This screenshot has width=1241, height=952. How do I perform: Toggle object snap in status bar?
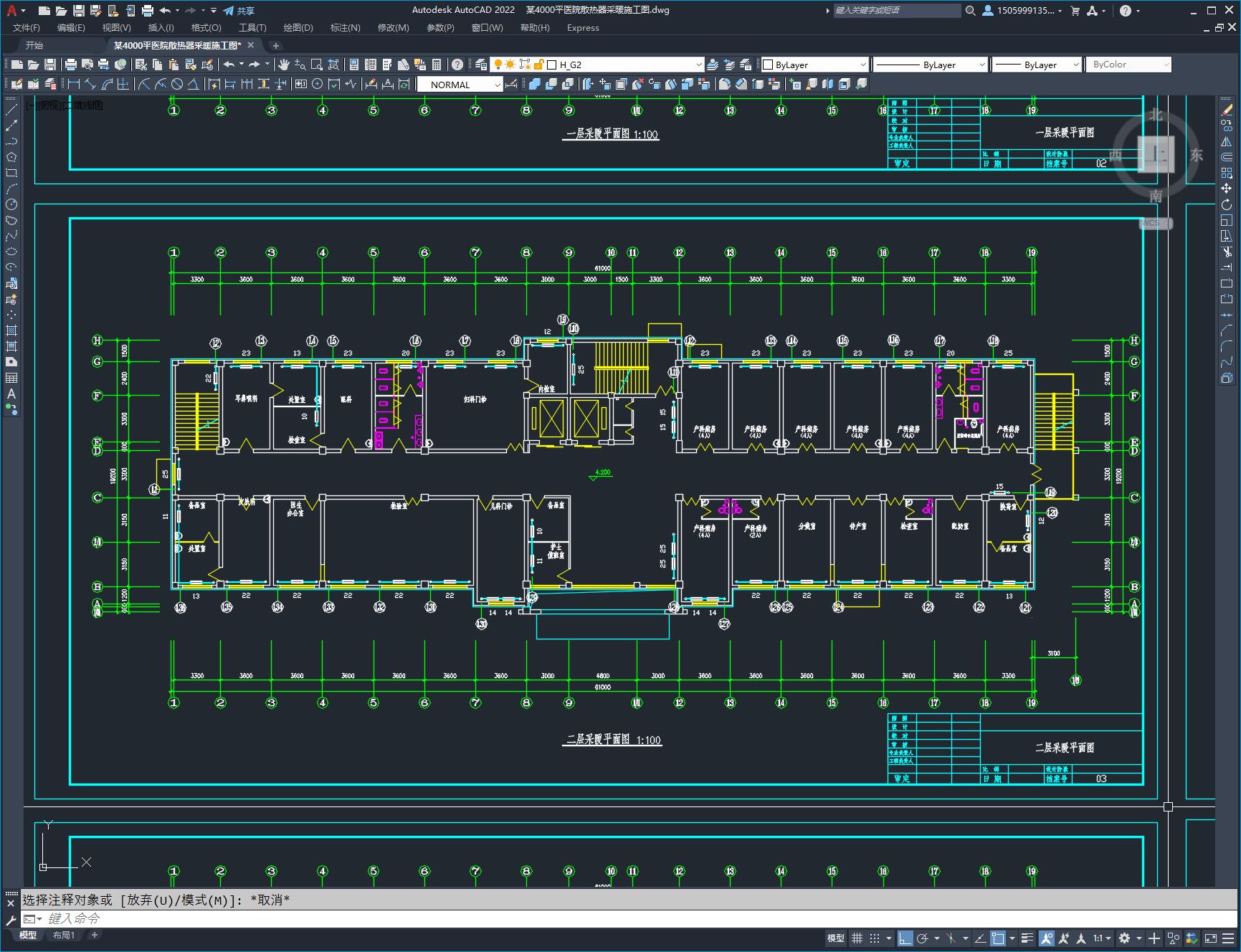tap(997, 938)
